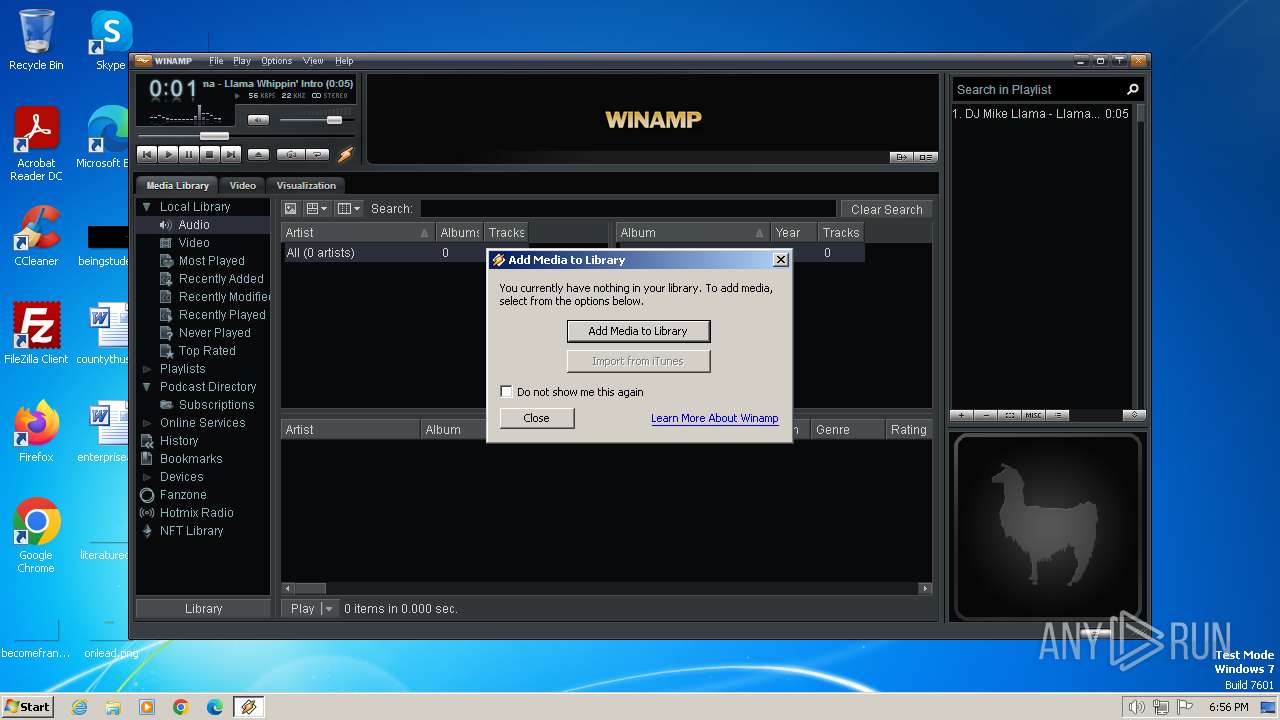Open the View menu
The height and width of the screenshot is (720, 1280).
point(313,61)
